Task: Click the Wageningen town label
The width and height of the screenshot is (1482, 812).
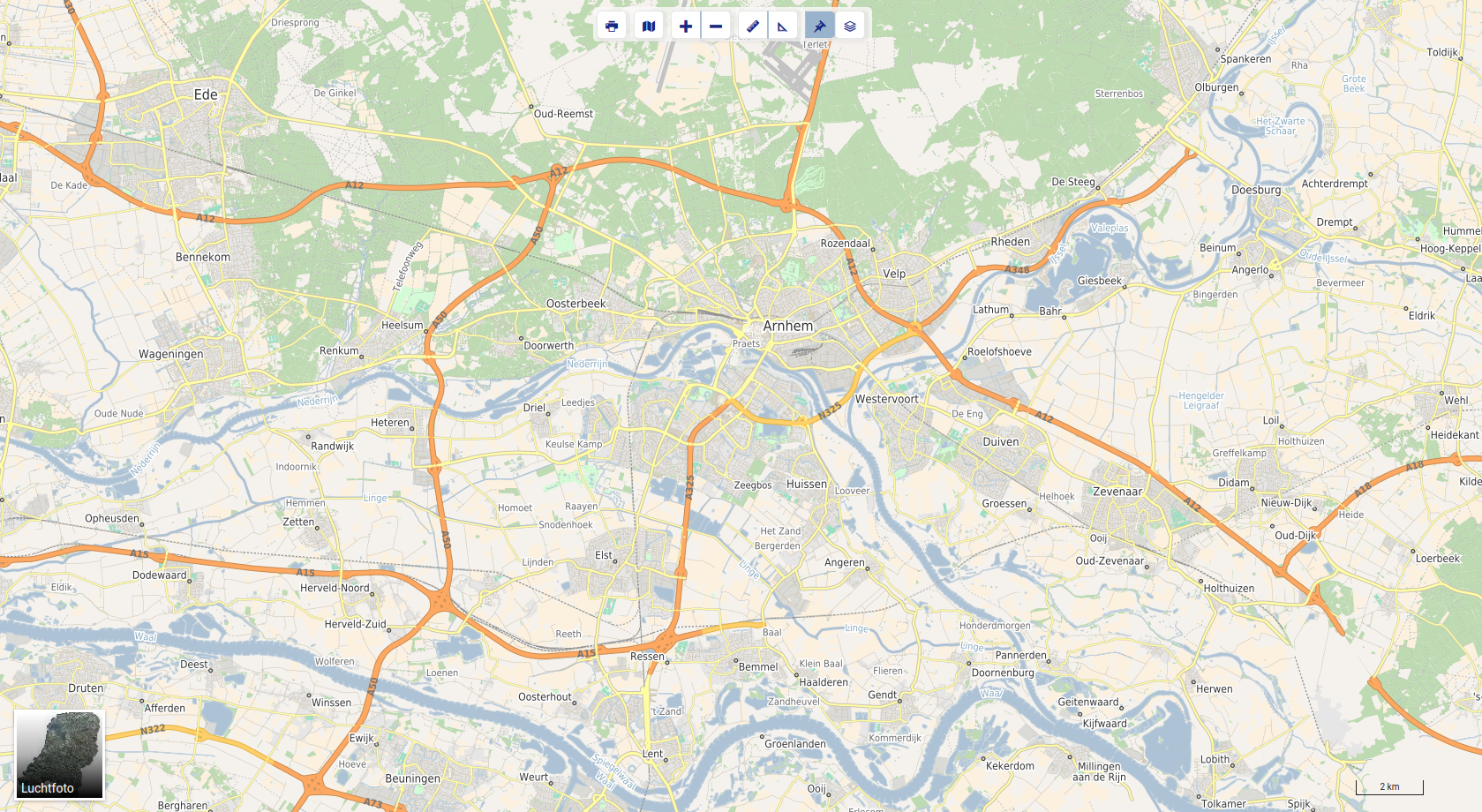Action: click(x=170, y=354)
